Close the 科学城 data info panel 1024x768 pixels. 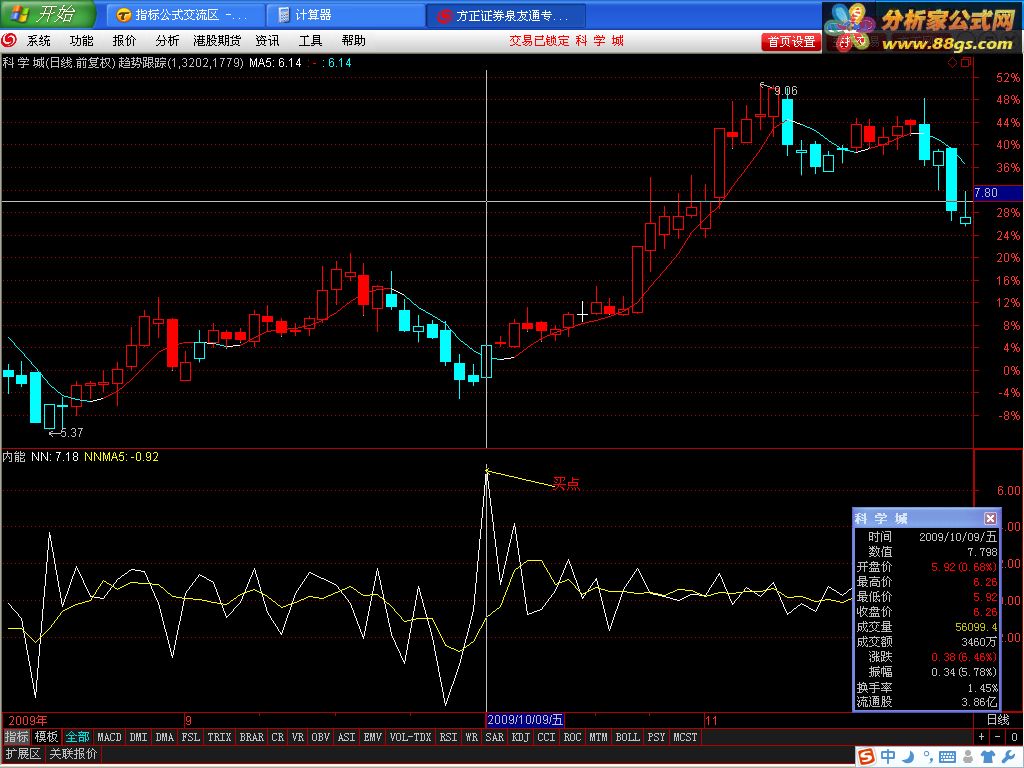point(990,518)
